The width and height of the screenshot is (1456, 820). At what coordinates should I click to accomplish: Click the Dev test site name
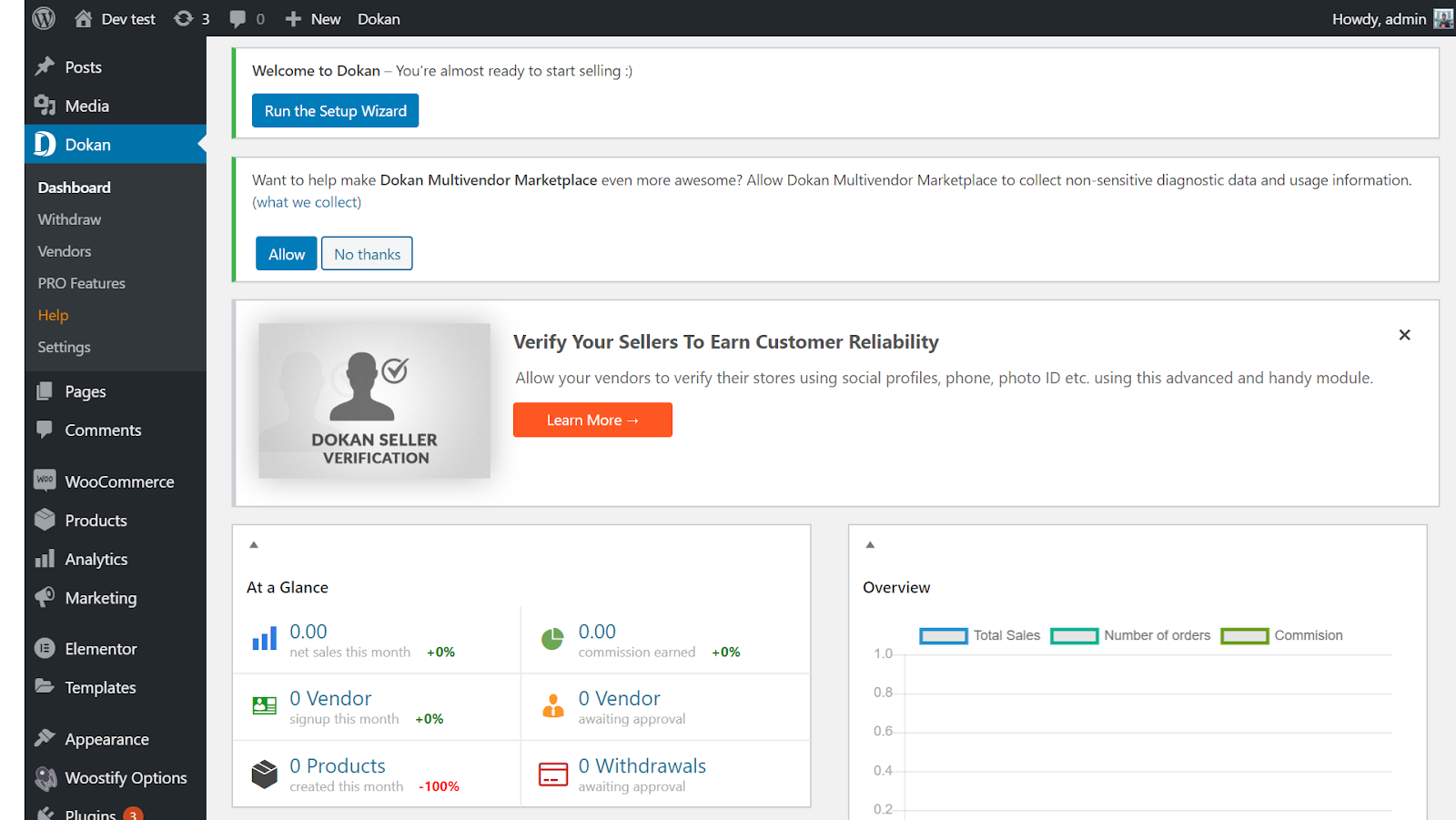point(128,19)
